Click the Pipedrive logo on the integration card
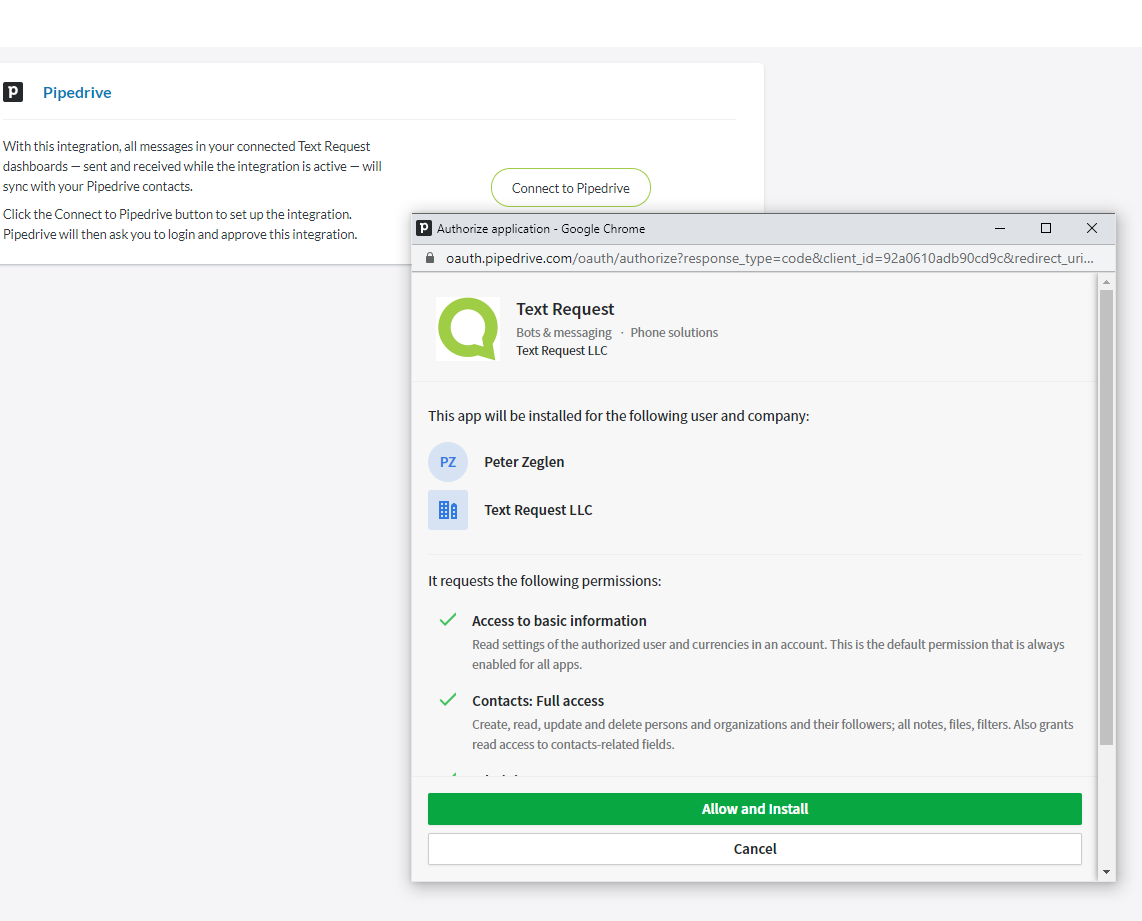The height and width of the screenshot is (921, 1142). [x=13, y=92]
